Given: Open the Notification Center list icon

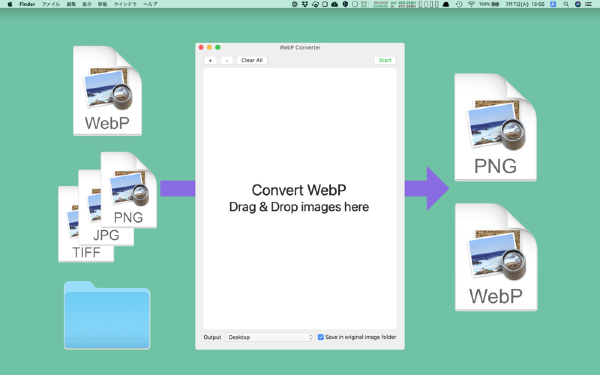Looking at the screenshot, I should click(589, 4).
